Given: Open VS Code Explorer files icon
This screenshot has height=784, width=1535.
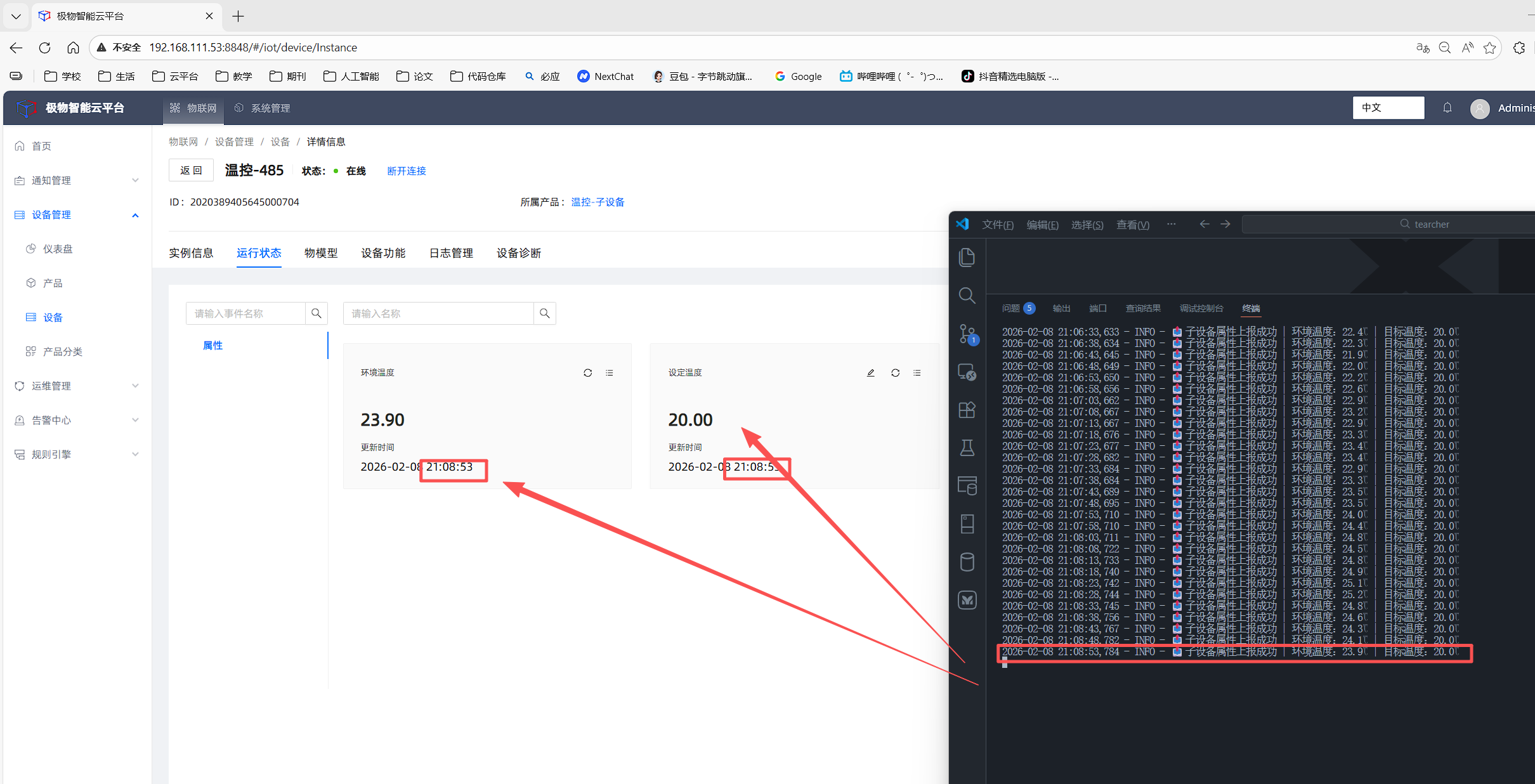Looking at the screenshot, I should [967, 258].
